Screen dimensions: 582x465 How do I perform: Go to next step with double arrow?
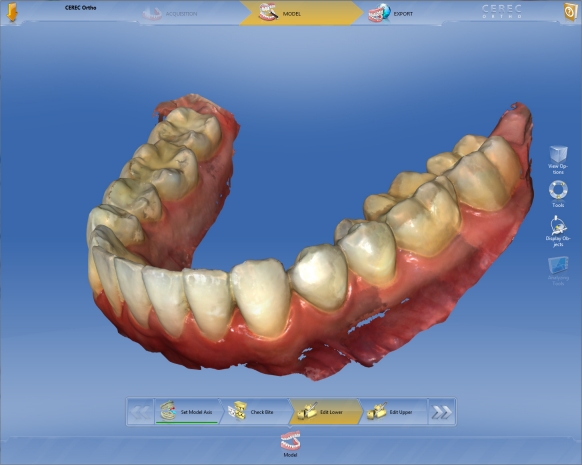pyautogui.click(x=442, y=412)
